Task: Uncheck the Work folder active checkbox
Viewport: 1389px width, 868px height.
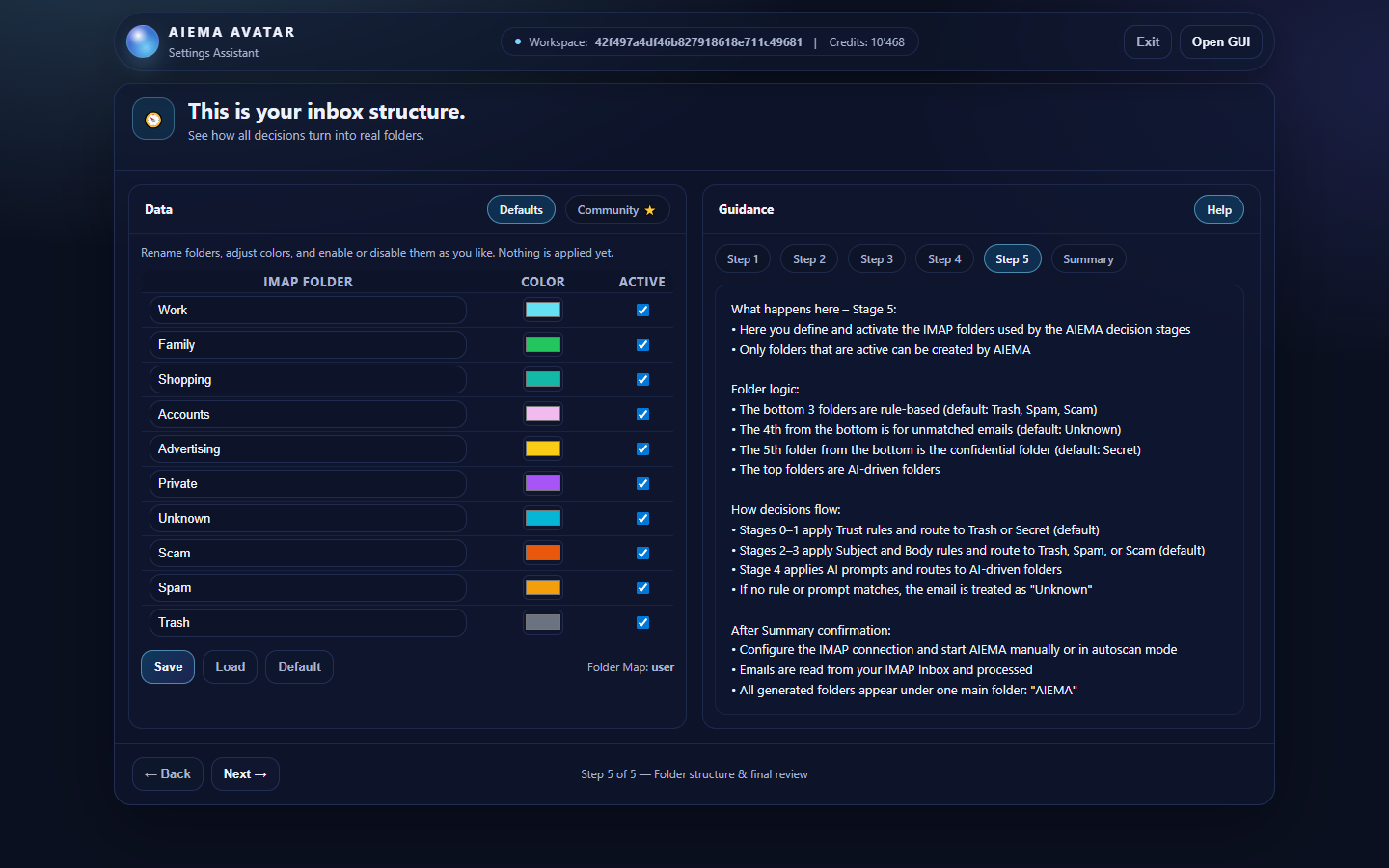Action: click(642, 311)
